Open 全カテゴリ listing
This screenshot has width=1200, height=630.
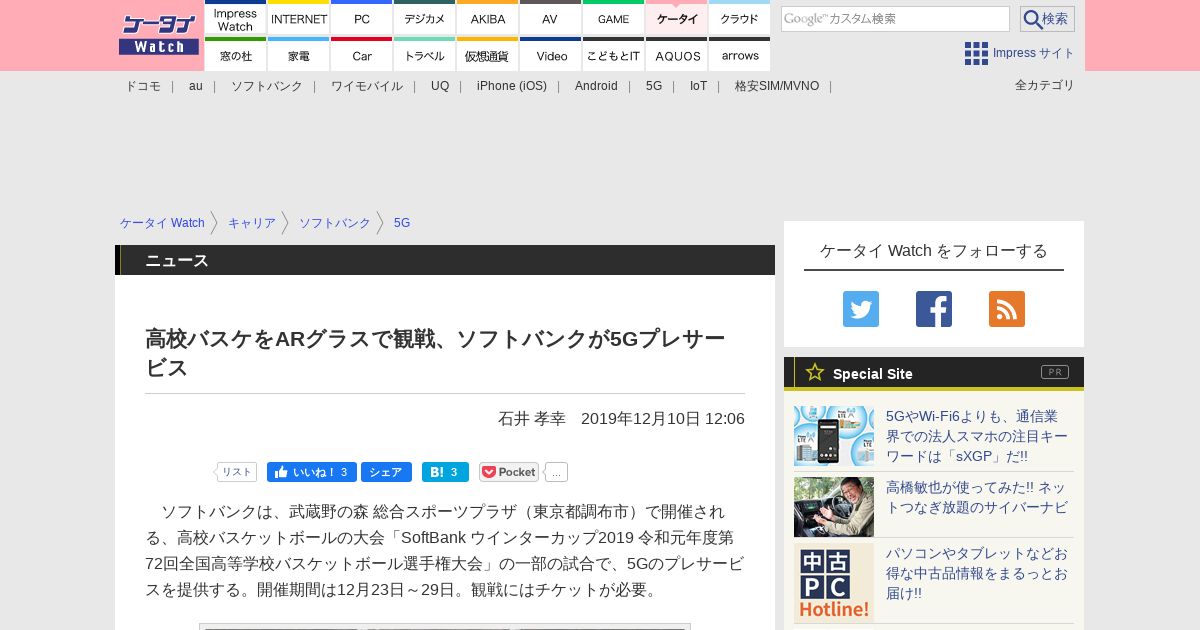(1045, 85)
